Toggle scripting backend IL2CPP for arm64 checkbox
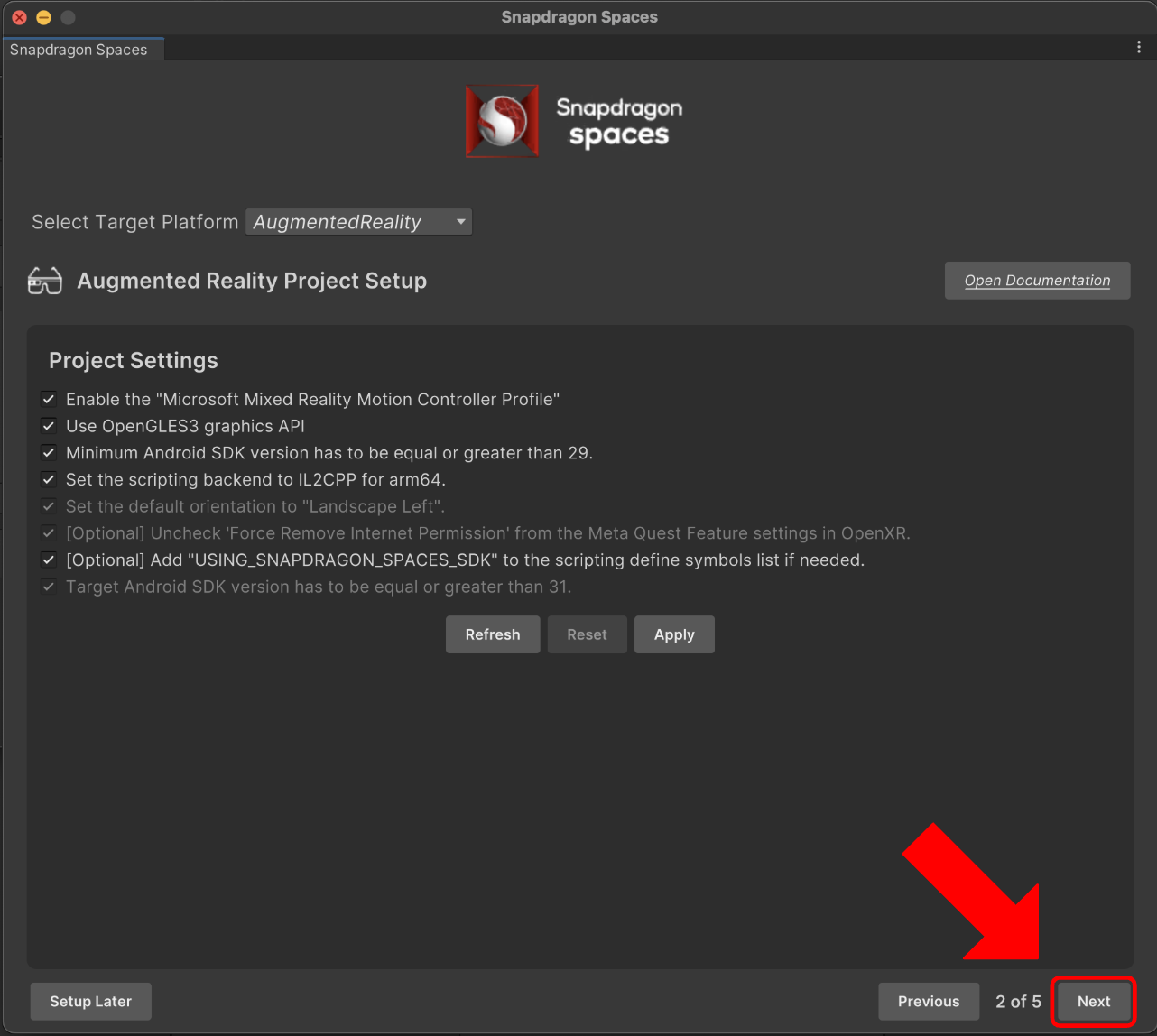Screen dimensions: 1157x1036 [49, 479]
